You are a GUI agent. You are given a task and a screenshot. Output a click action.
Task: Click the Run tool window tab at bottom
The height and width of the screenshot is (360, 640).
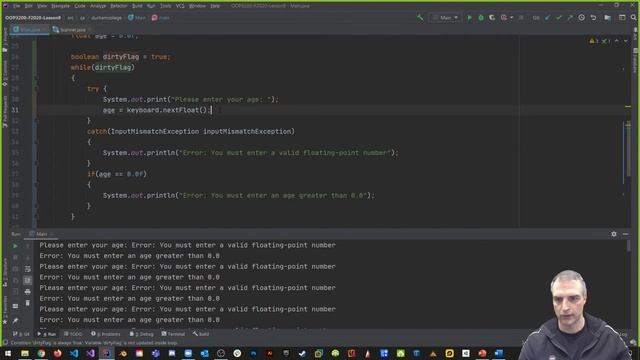47,334
